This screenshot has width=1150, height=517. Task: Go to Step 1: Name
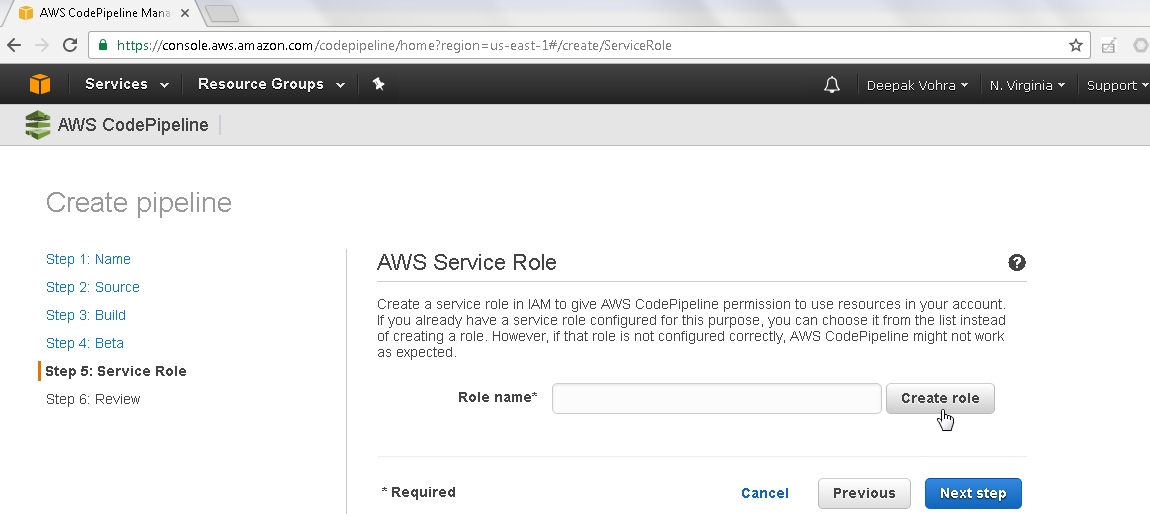(x=88, y=259)
